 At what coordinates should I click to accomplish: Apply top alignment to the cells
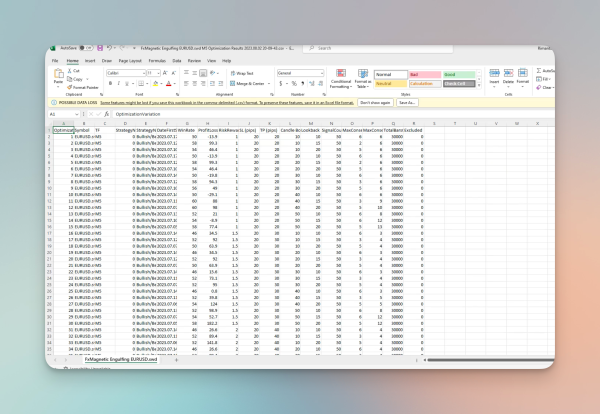[x=186, y=73]
